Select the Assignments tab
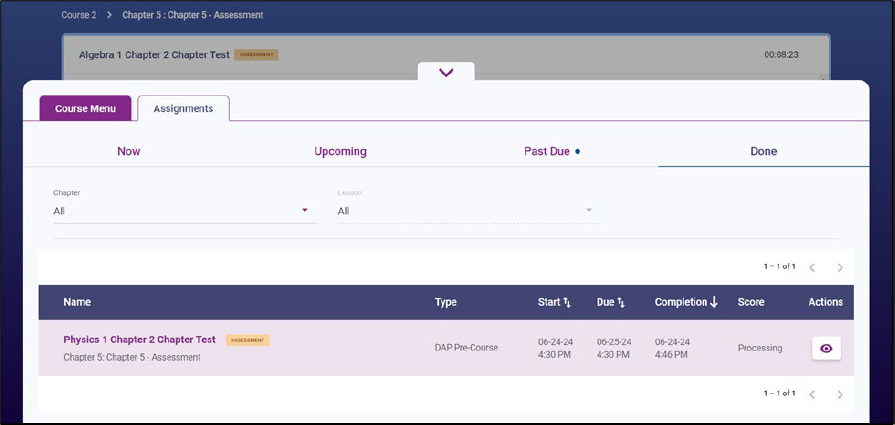895x425 pixels. pos(183,108)
